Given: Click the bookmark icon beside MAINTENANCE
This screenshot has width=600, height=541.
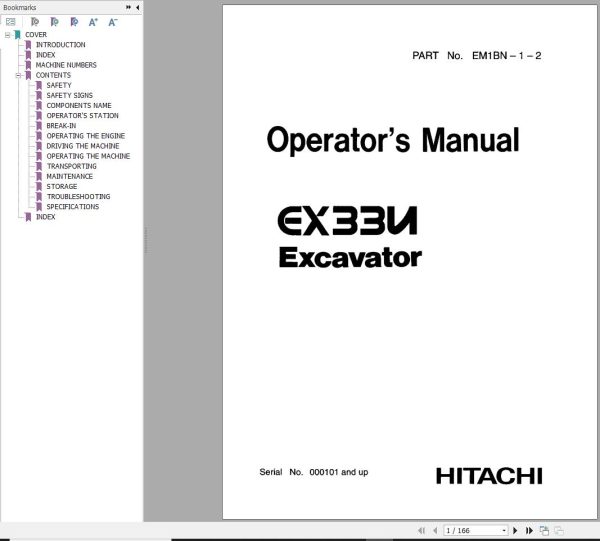Looking at the screenshot, I should tap(39, 176).
